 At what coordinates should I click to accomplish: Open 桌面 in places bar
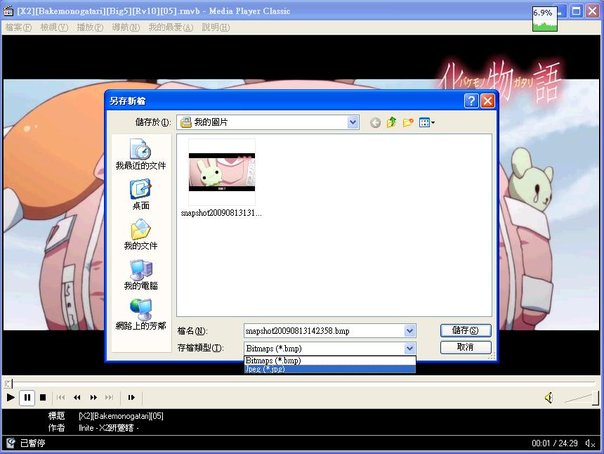point(141,194)
